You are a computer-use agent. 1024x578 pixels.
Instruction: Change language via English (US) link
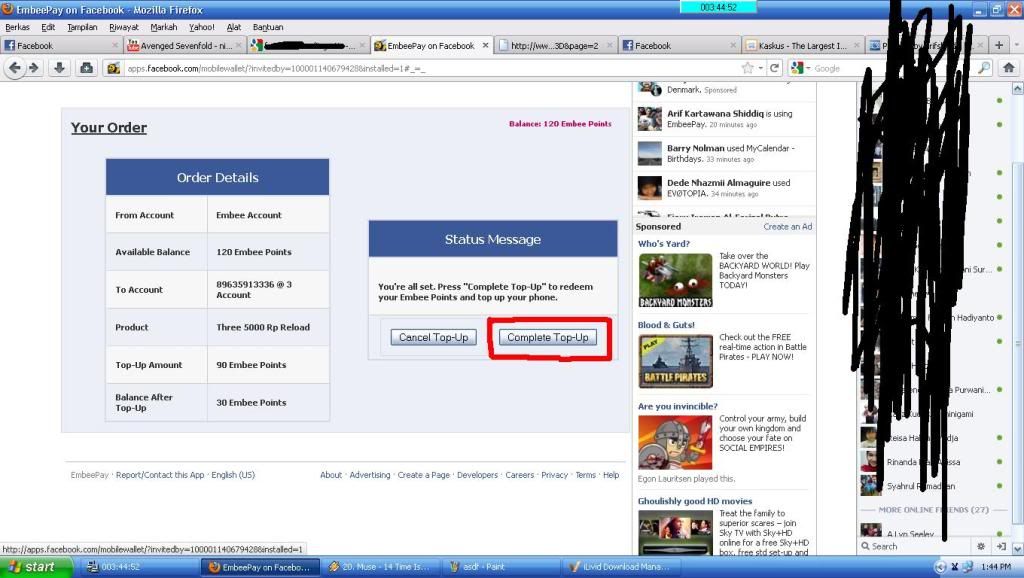[x=233, y=475]
